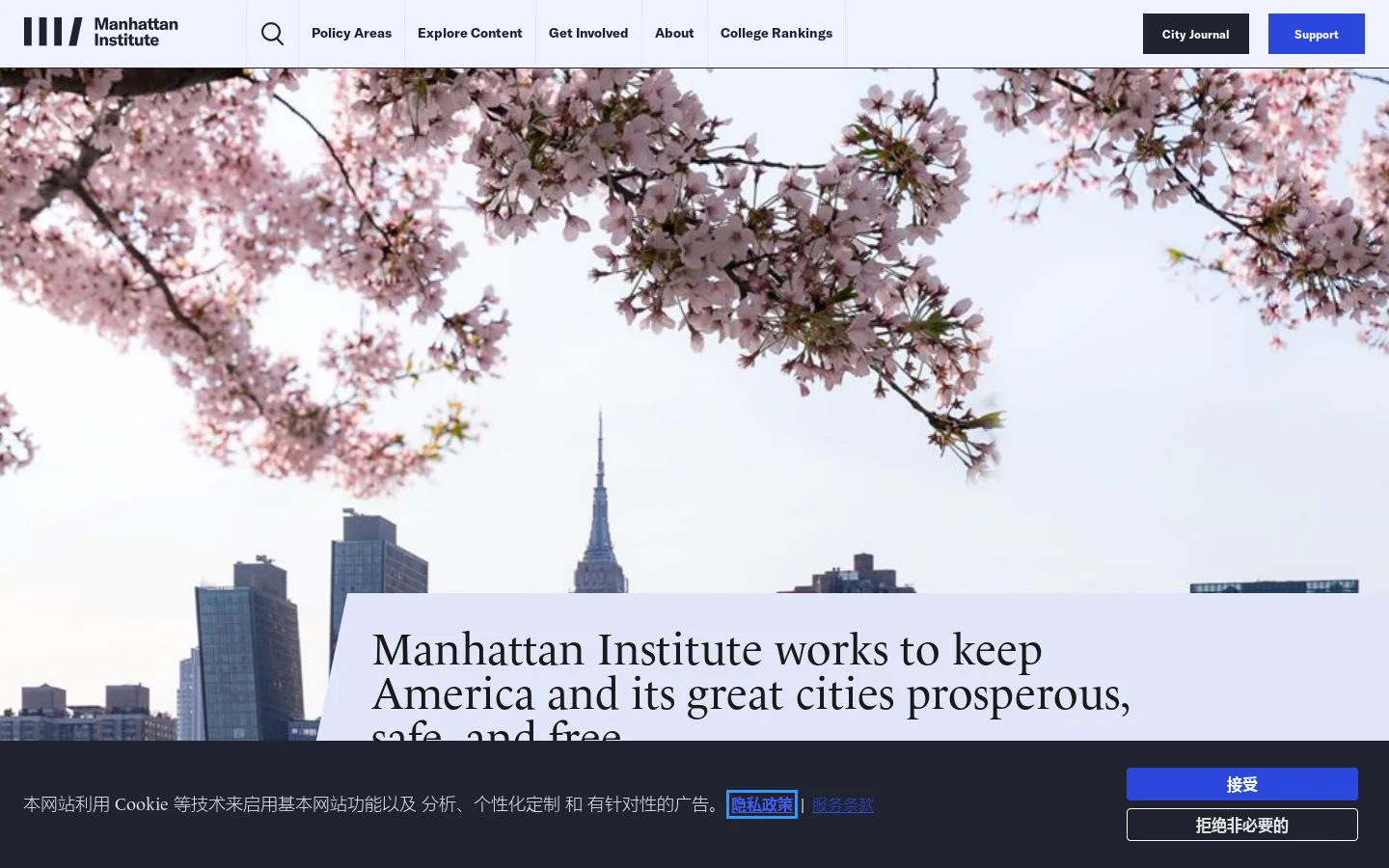Viewport: 1389px width, 868px height.
Task: Visit City Journal
Action: 1196,34
